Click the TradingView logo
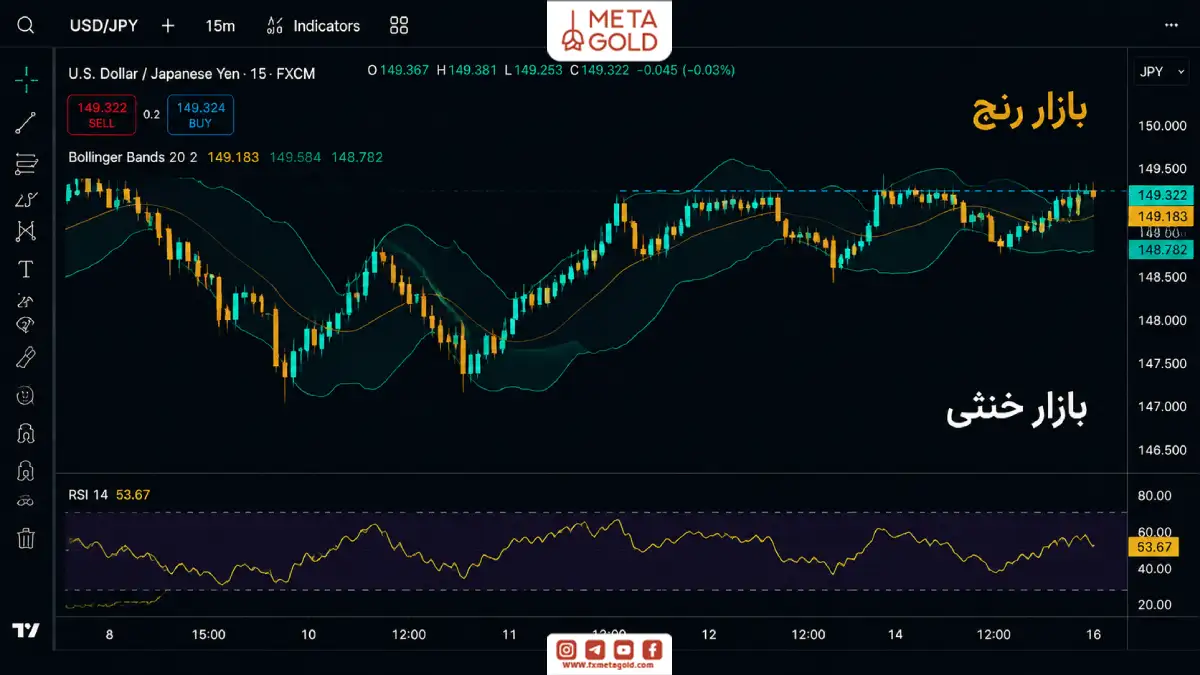 [26, 630]
